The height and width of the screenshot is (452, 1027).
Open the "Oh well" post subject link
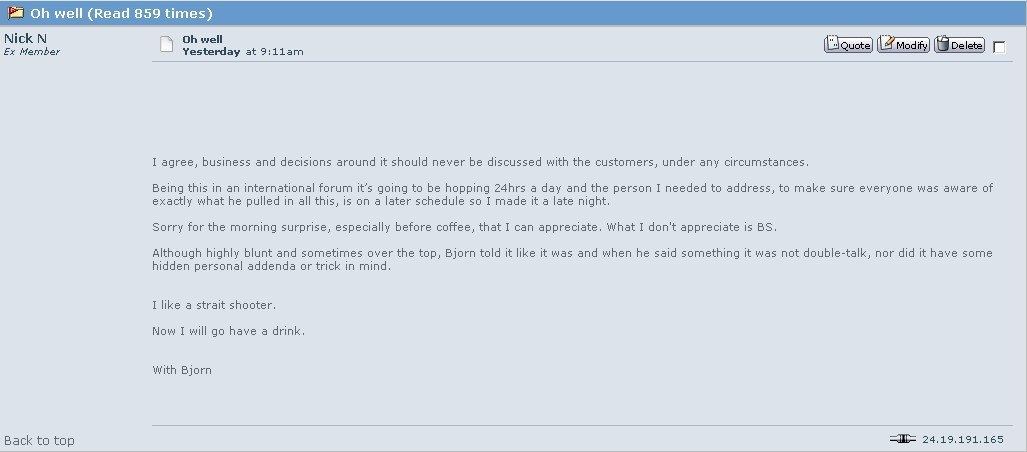coord(202,40)
